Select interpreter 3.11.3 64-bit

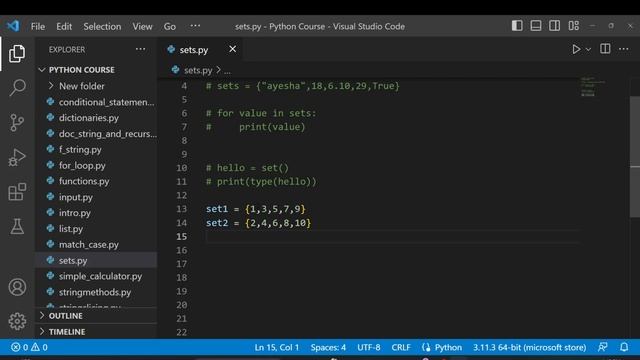click(529, 347)
